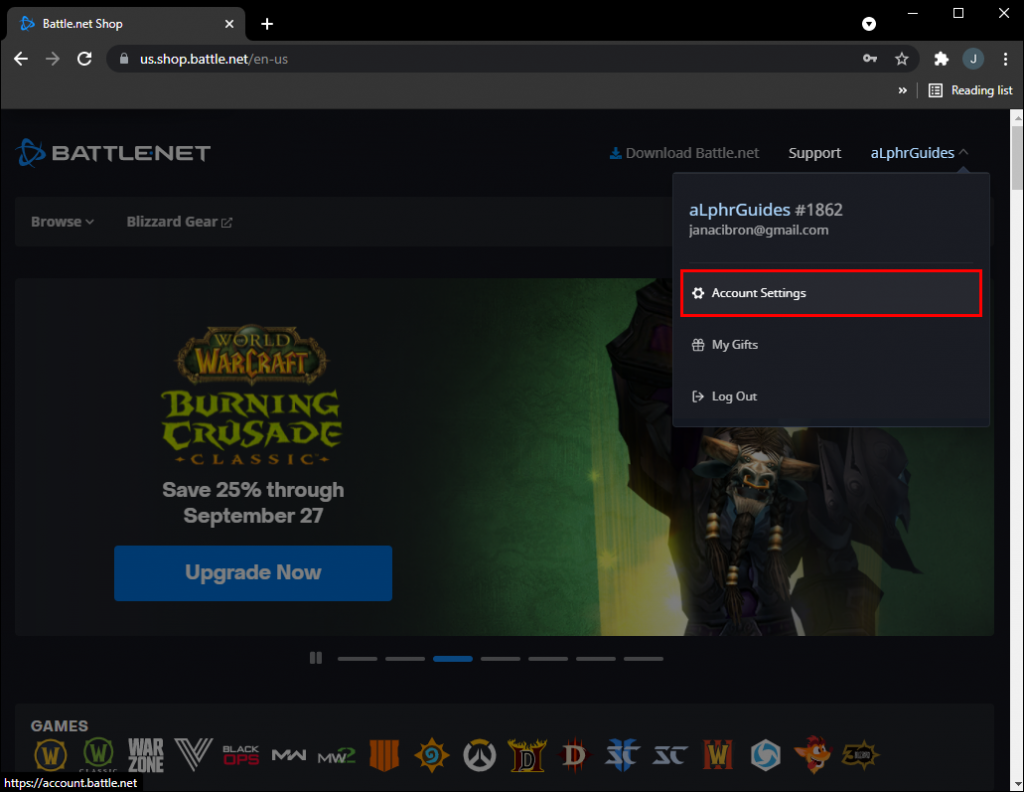Screen dimensions: 1024x792
Task: Select the World of Warcraft game icon
Action: pos(51,755)
